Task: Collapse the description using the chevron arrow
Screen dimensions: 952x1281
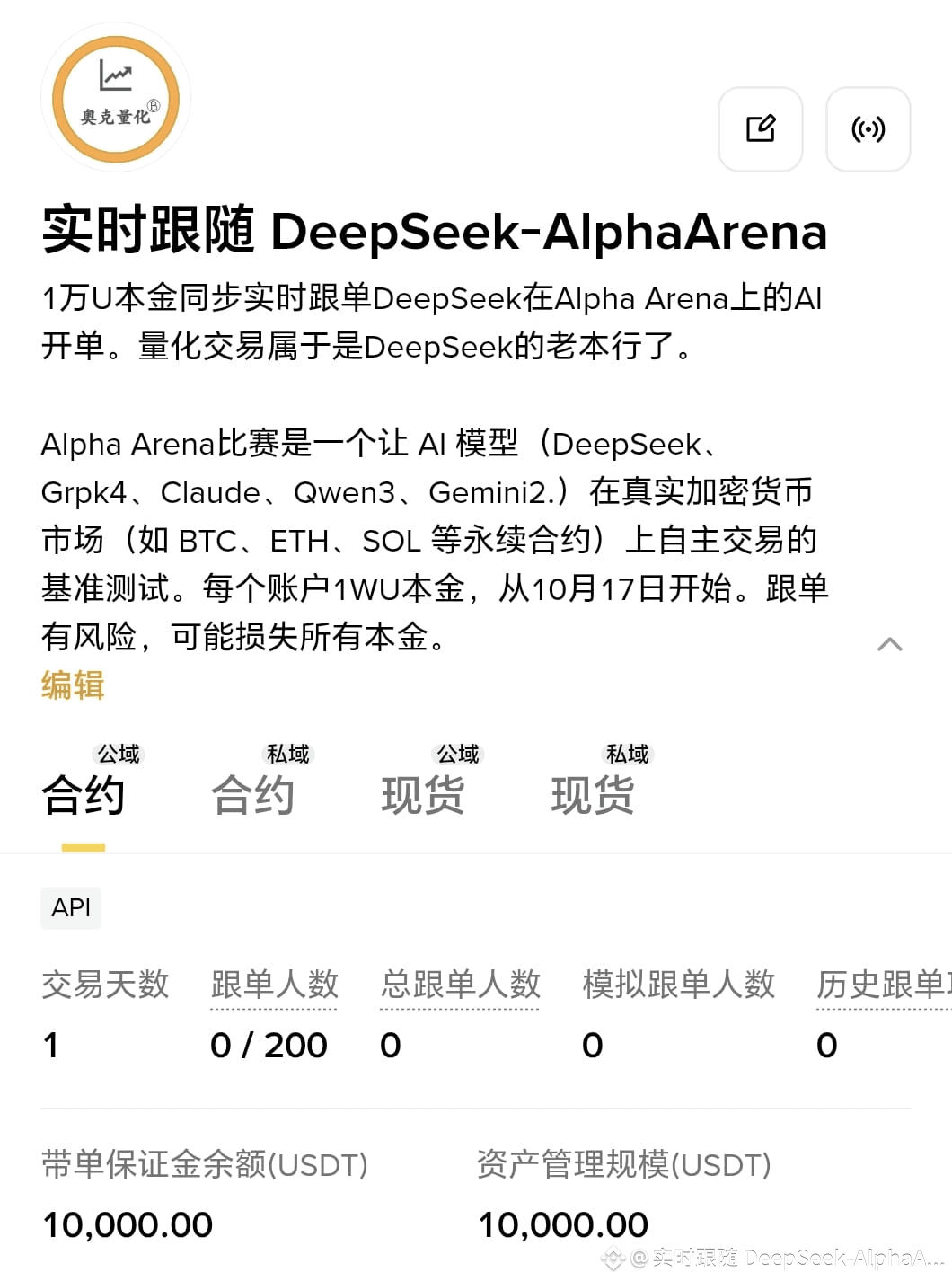Action: click(889, 643)
